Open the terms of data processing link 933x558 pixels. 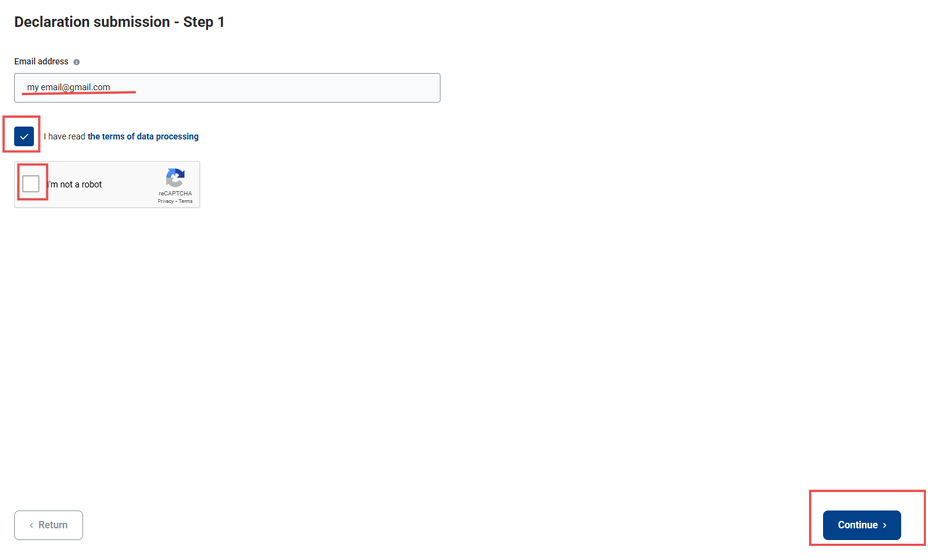(143, 137)
